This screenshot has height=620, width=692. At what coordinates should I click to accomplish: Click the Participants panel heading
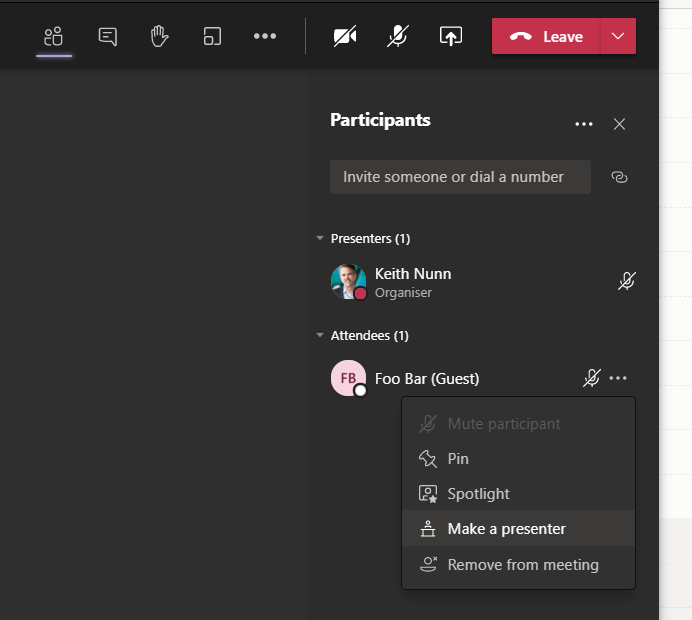pyautogui.click(x=380, y=120)
